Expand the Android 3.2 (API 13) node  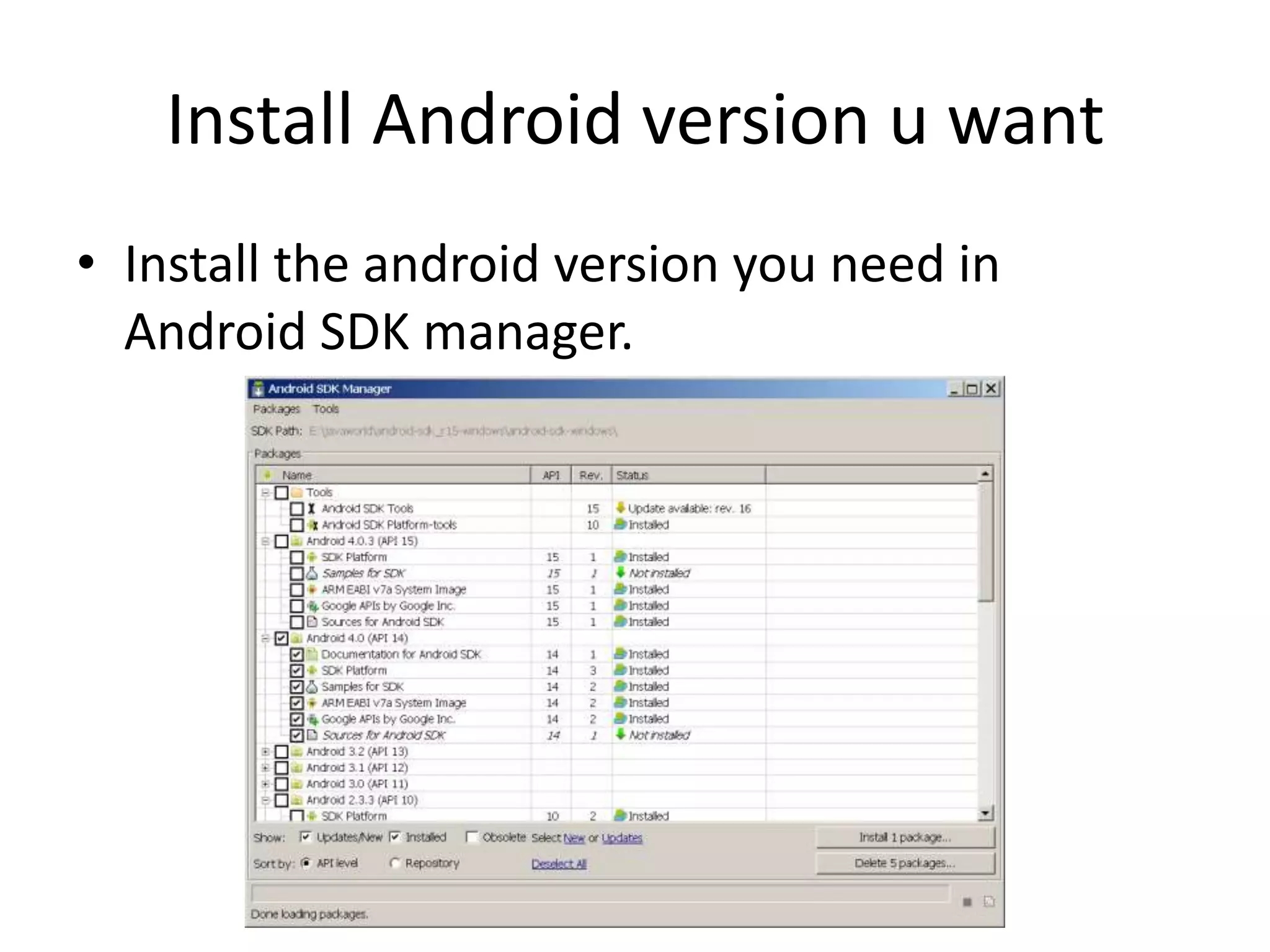[x=265, y=752]
